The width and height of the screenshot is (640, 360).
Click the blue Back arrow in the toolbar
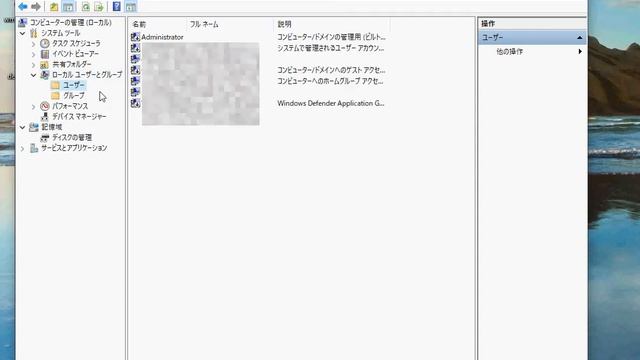click(23, 7)
